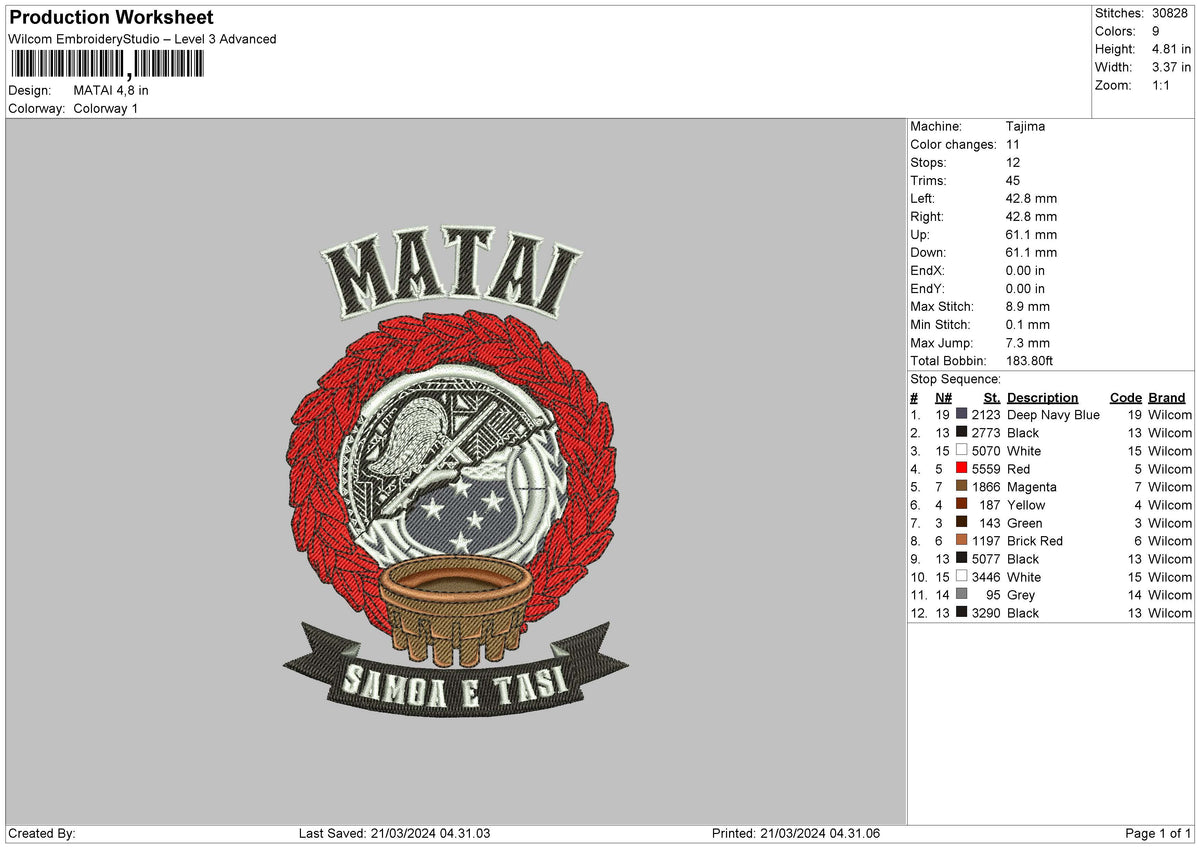Select the Min Stitch value 0.1 mm

1028,324
